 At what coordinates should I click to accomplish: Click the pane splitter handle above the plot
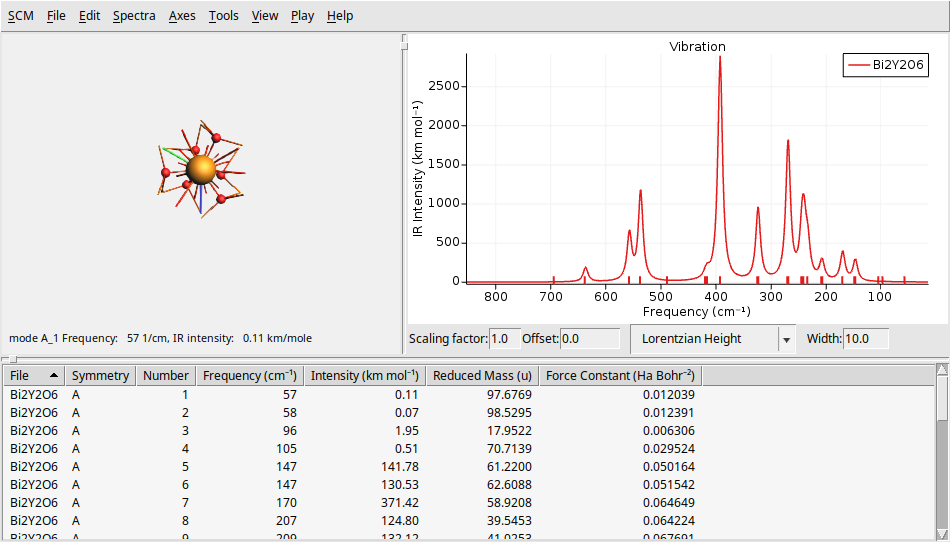[405, 41]
